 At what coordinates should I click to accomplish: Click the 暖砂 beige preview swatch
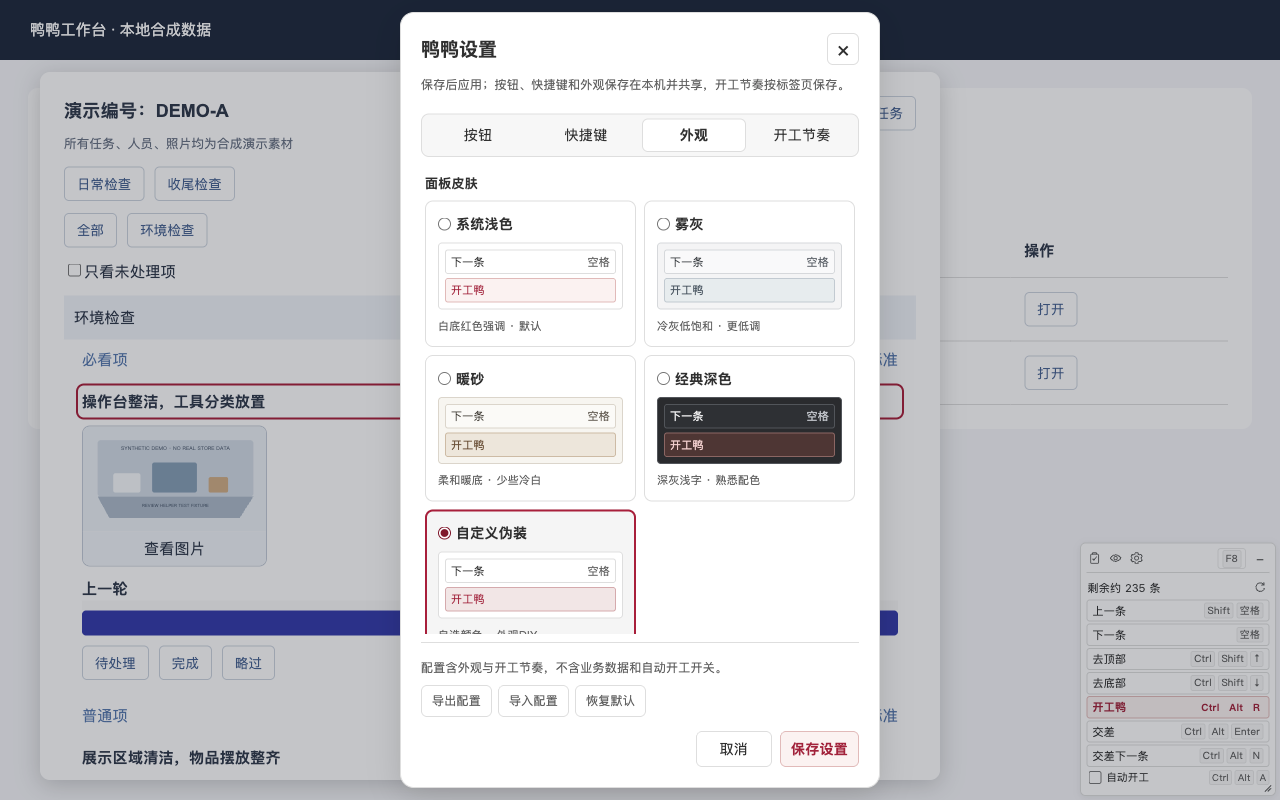530,431
